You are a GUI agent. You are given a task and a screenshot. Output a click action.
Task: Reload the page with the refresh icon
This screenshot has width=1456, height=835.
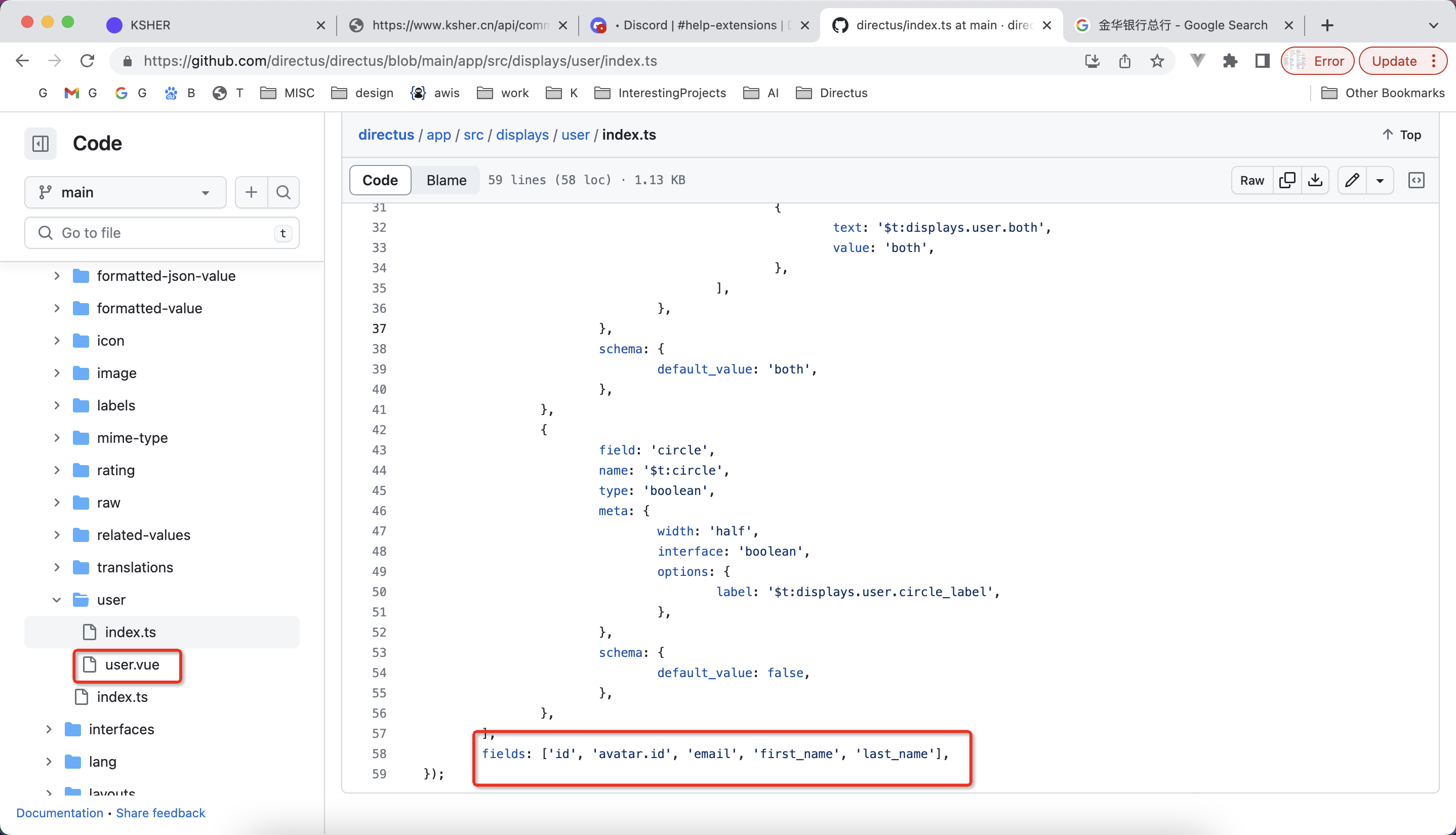[x=87, y=61]
